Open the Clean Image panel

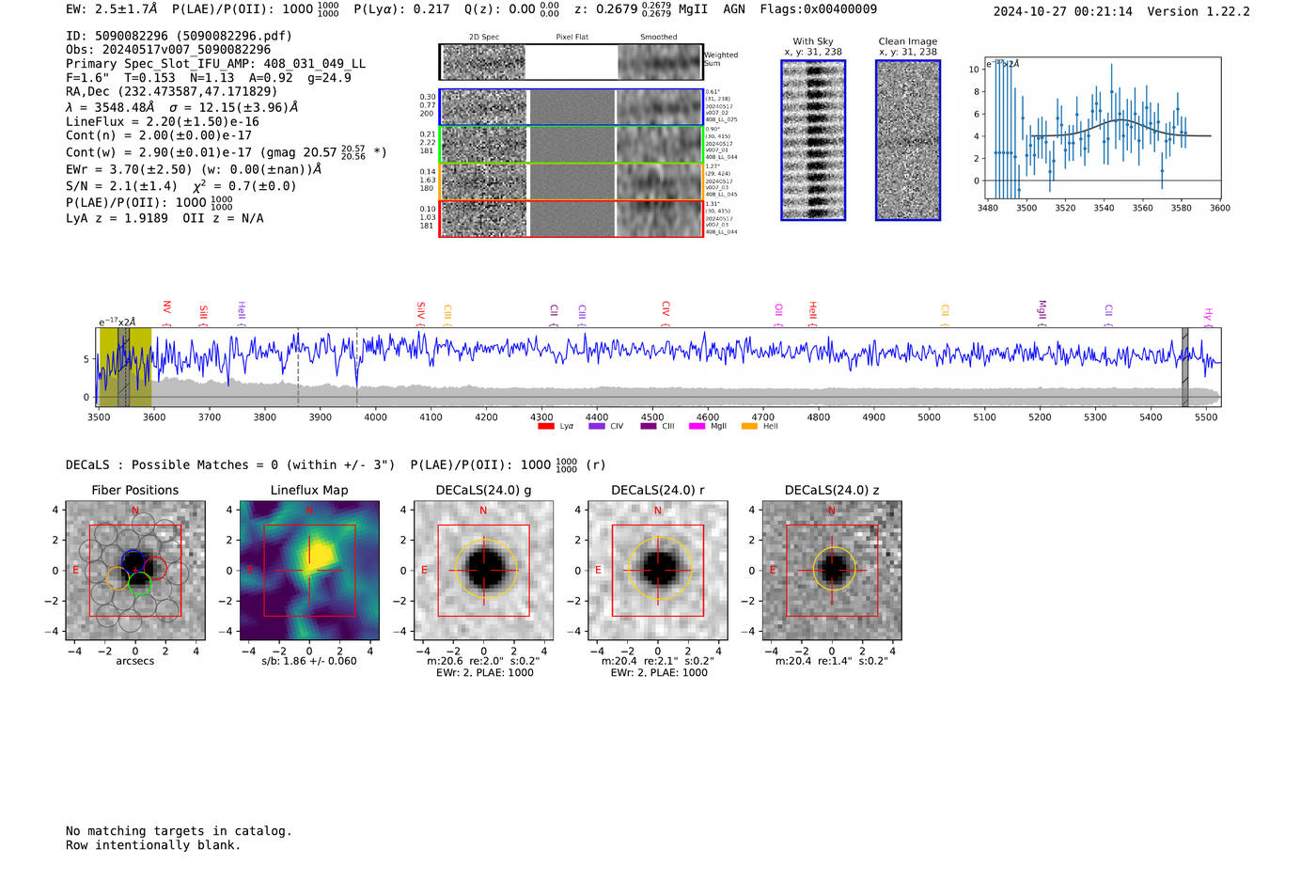point(908,140)
